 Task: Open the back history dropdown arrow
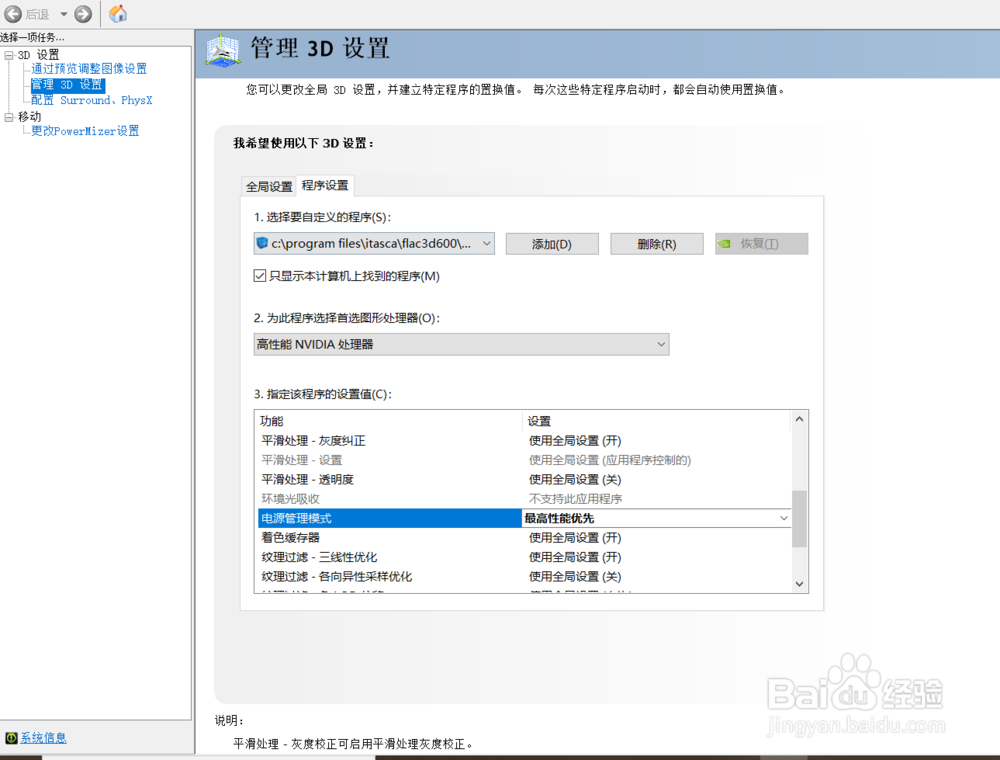pyautogui.click(x=64, y=14)
